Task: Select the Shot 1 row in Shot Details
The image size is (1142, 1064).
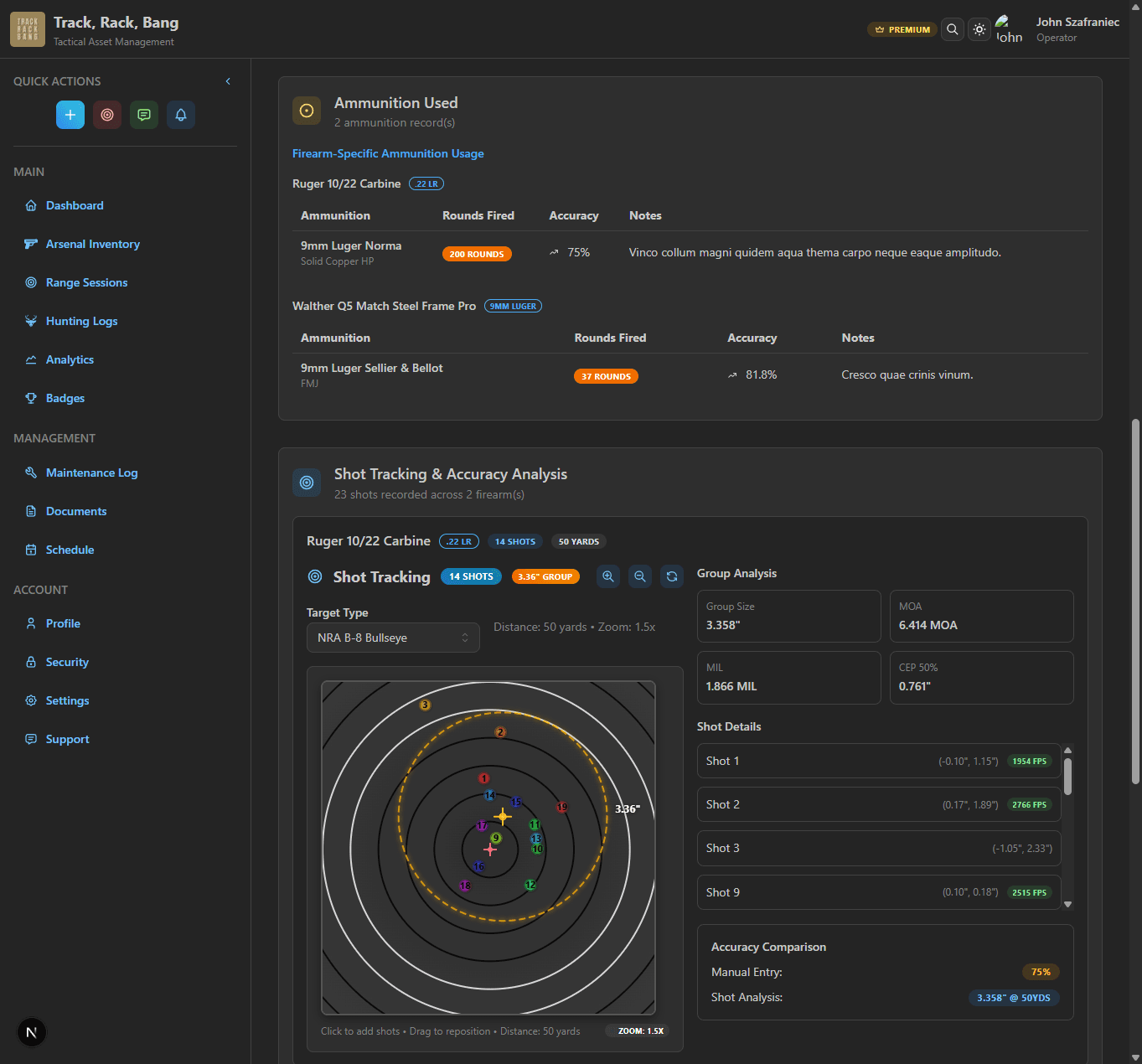Action: 879,761
